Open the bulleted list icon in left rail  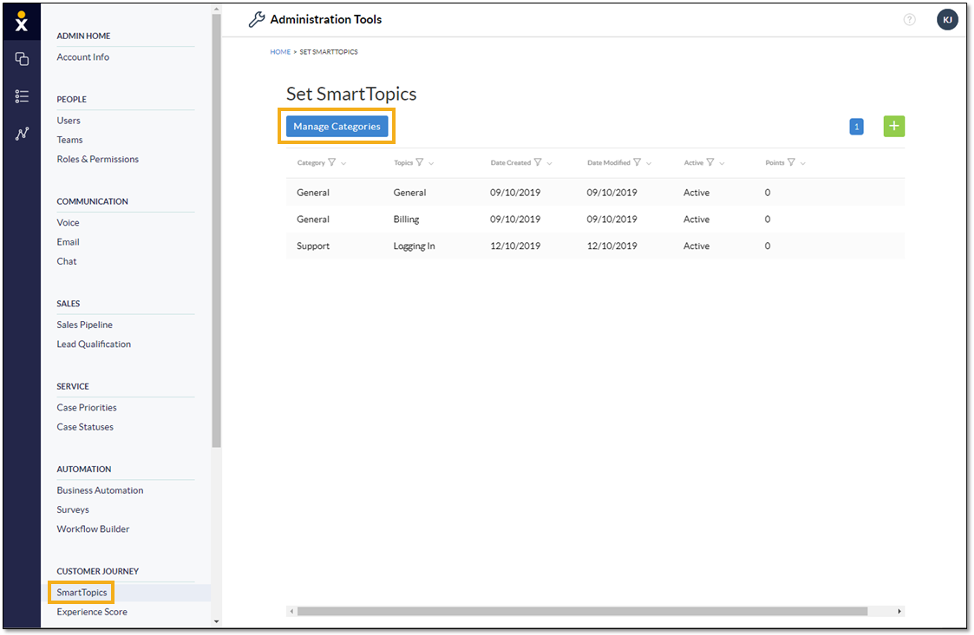click(x=21, y=96)
